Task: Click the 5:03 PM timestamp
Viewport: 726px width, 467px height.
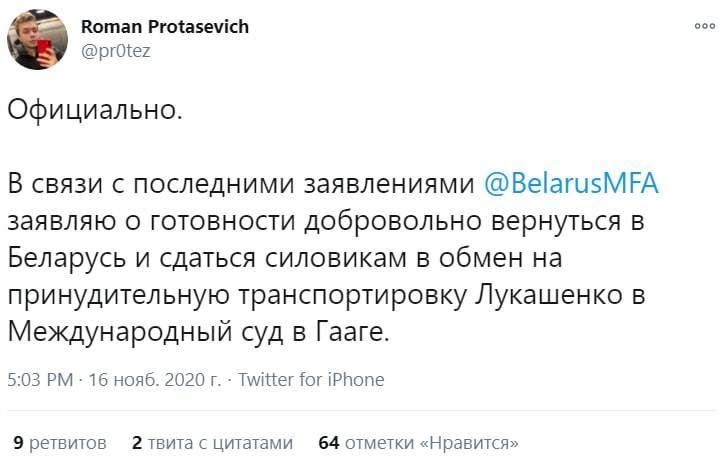Action: pyautogui.click(x=39, y=380)
